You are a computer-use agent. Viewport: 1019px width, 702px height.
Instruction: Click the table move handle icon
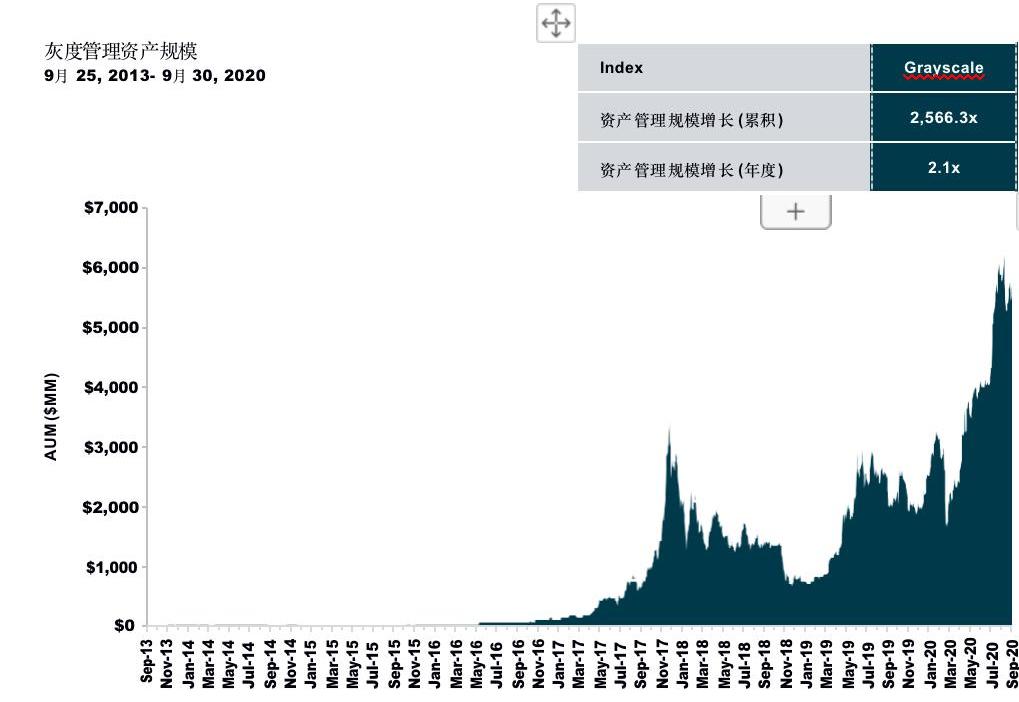556,23
